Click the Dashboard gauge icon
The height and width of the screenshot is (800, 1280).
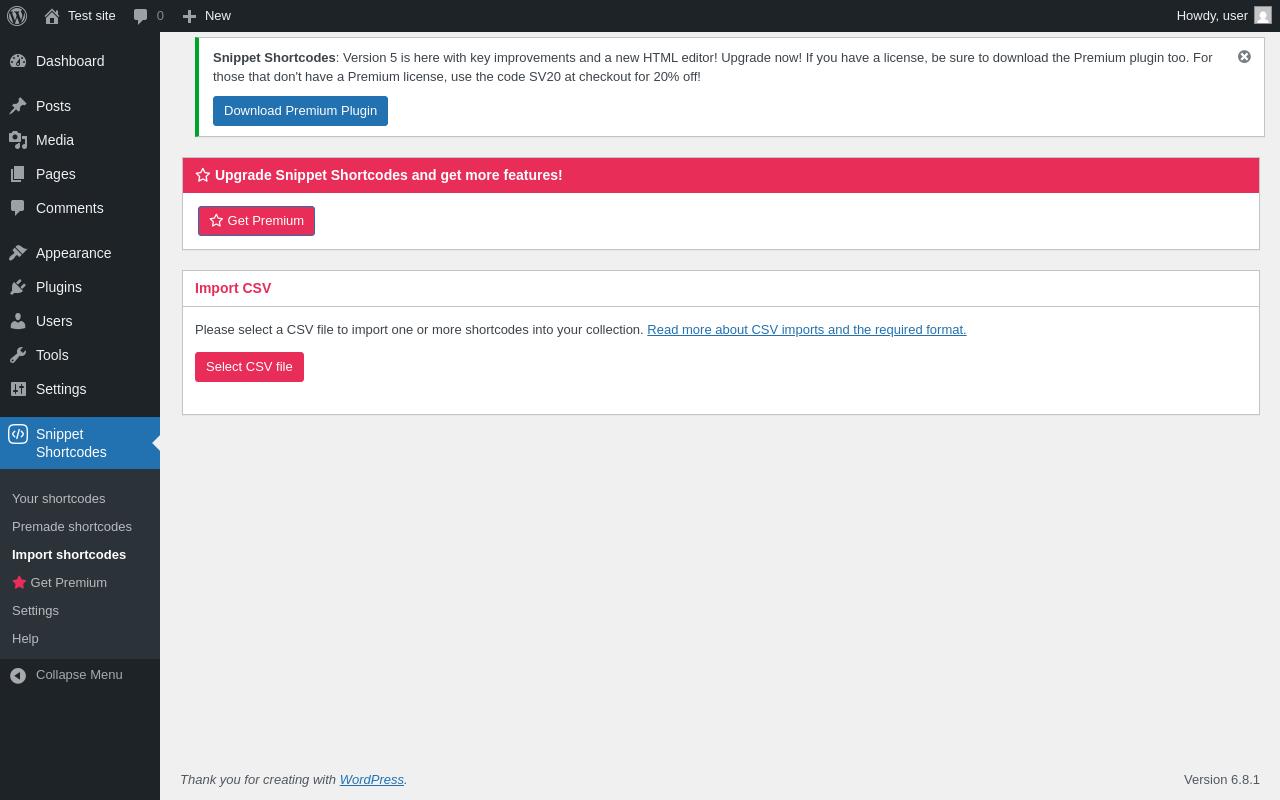18,61
